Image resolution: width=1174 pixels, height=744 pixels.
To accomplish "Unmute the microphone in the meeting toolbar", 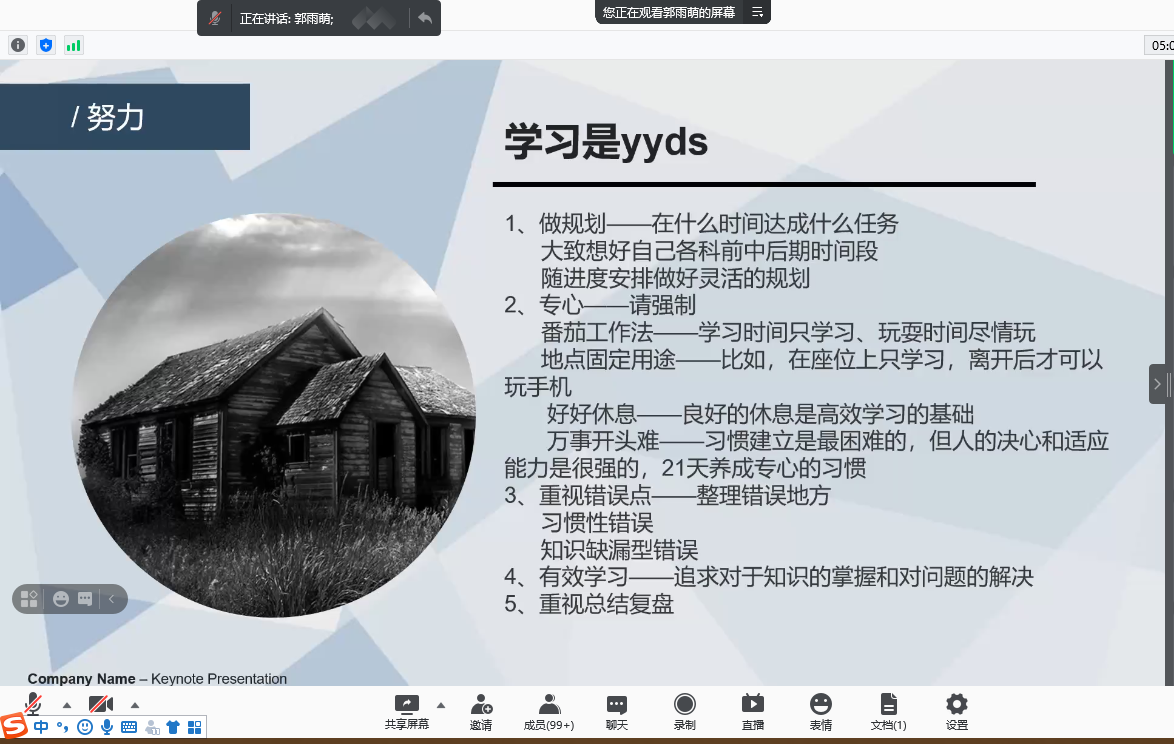I will click(34, 703).
